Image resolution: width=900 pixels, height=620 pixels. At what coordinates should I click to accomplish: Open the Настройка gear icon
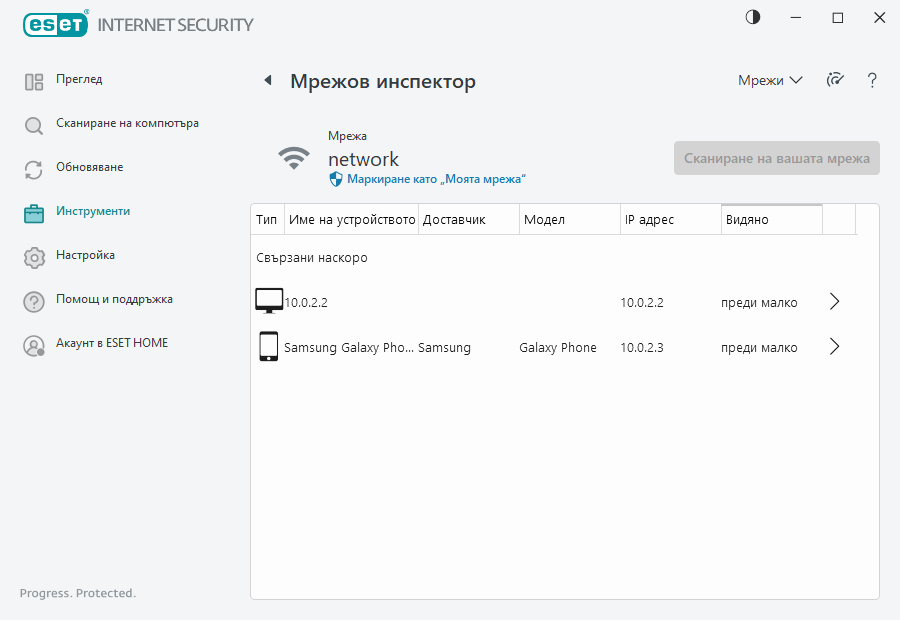[x=33, y=255]
